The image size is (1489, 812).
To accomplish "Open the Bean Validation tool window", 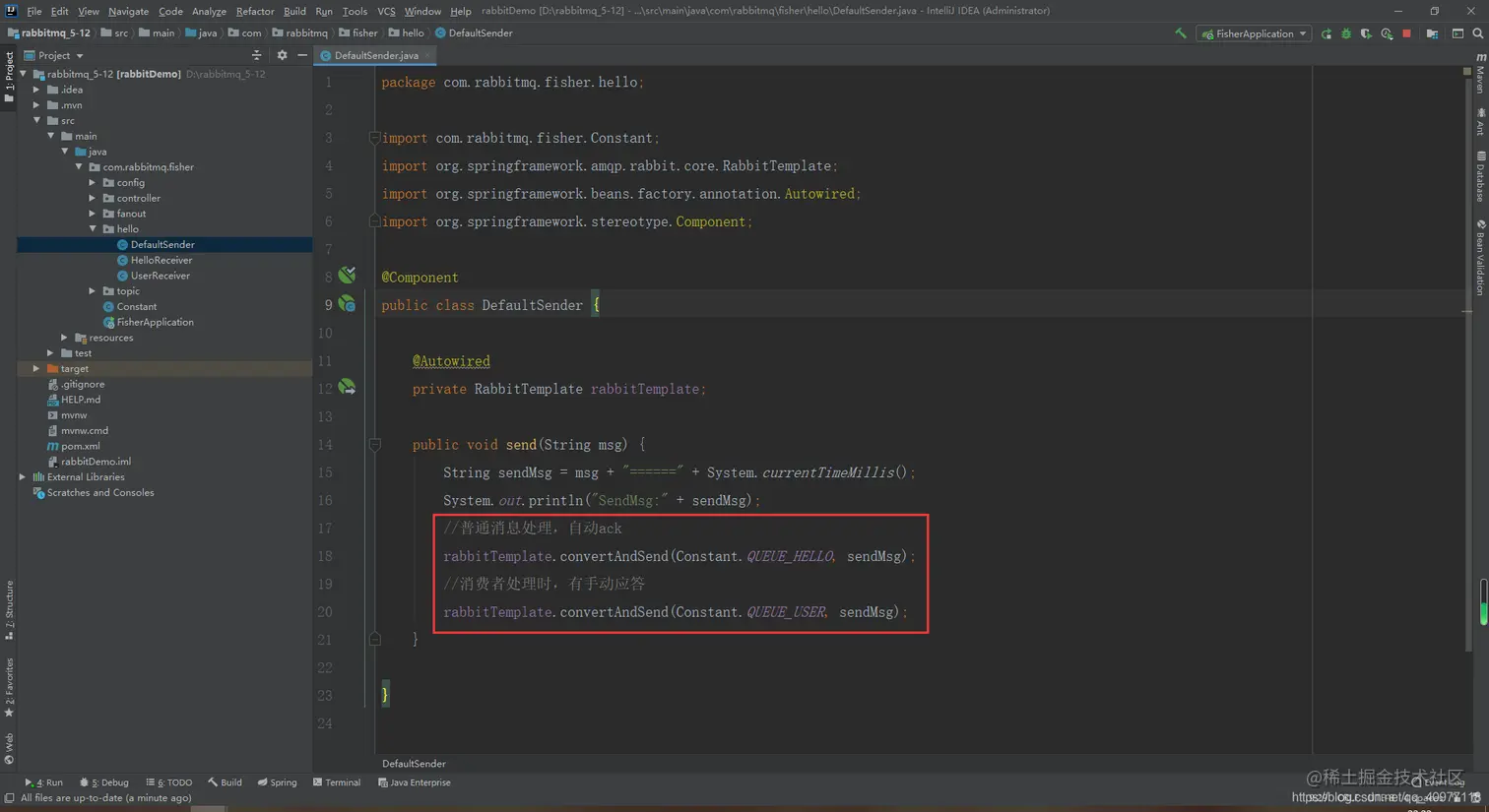I will point(1480,256).
